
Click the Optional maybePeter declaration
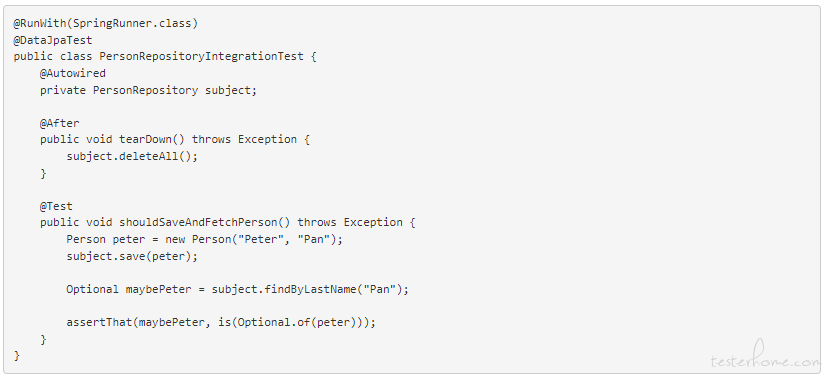point(129,289)
